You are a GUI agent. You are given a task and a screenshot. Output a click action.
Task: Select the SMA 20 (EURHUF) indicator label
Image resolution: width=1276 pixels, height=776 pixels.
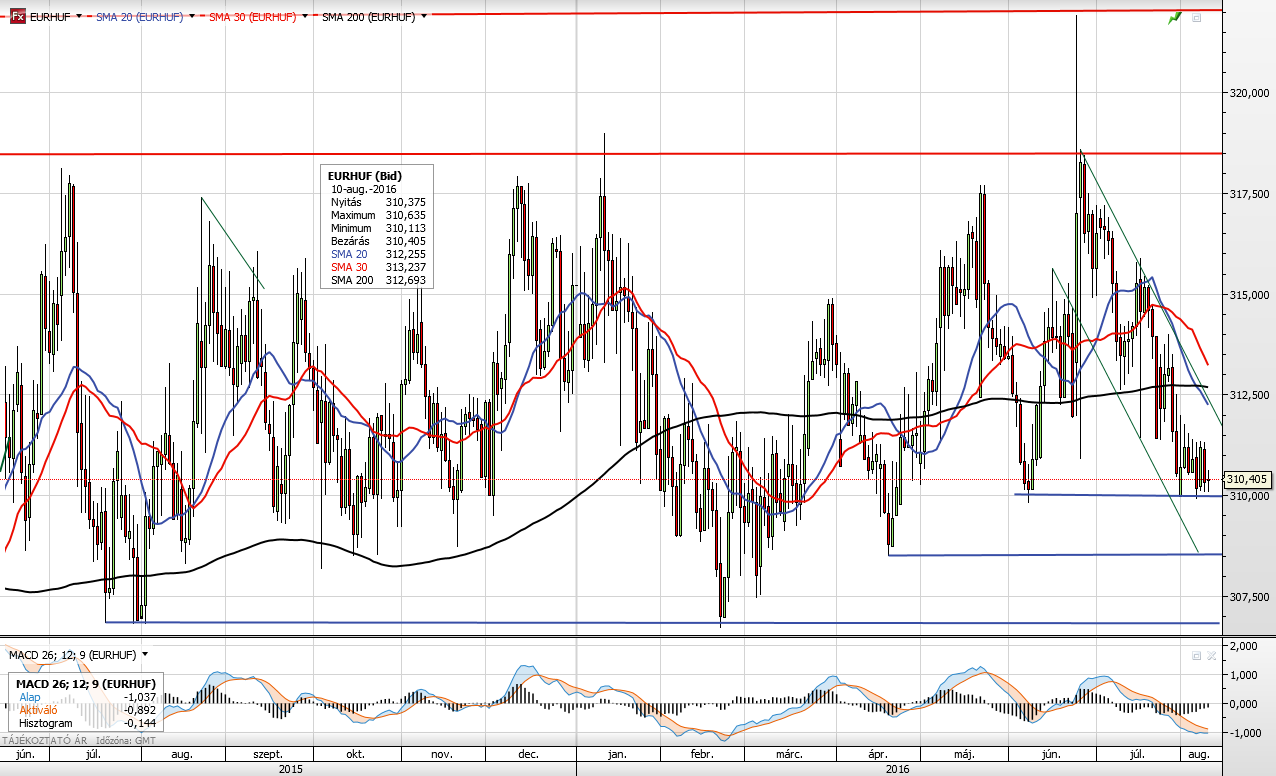point(139,17)
